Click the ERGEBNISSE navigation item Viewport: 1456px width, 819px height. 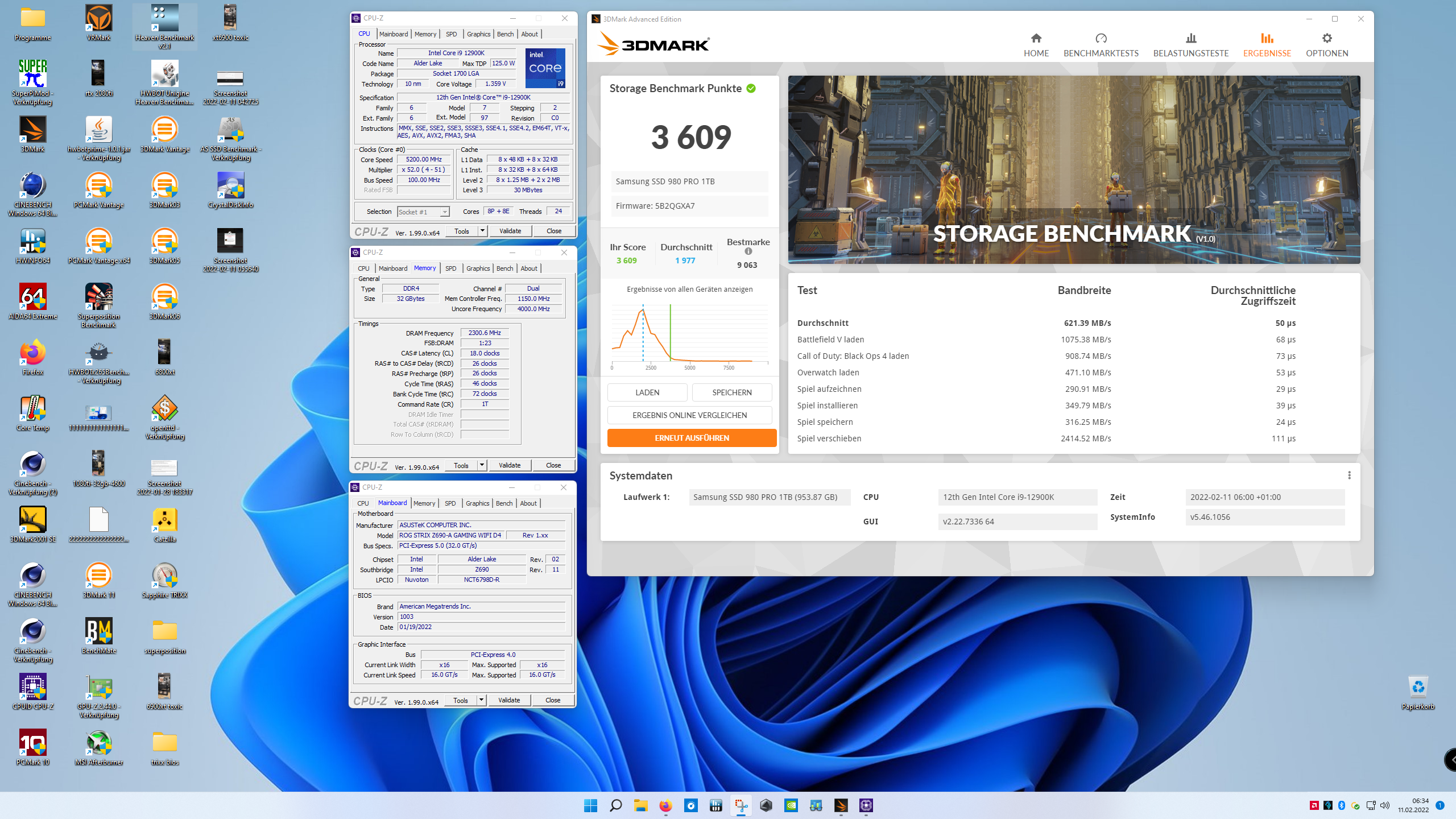click(x=1267, y=45)
